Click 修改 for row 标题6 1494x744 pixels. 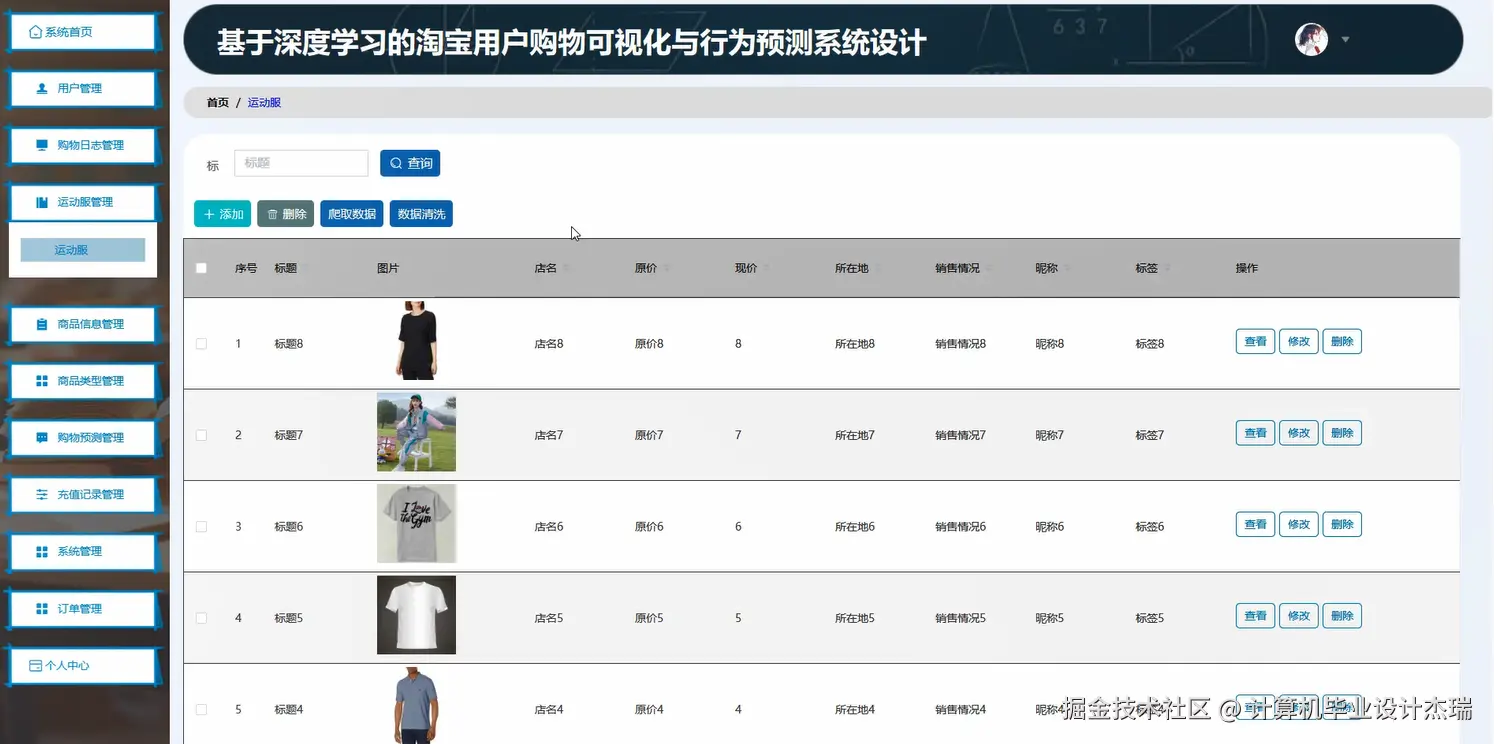pyautogui.click(x=1298, y=525)
